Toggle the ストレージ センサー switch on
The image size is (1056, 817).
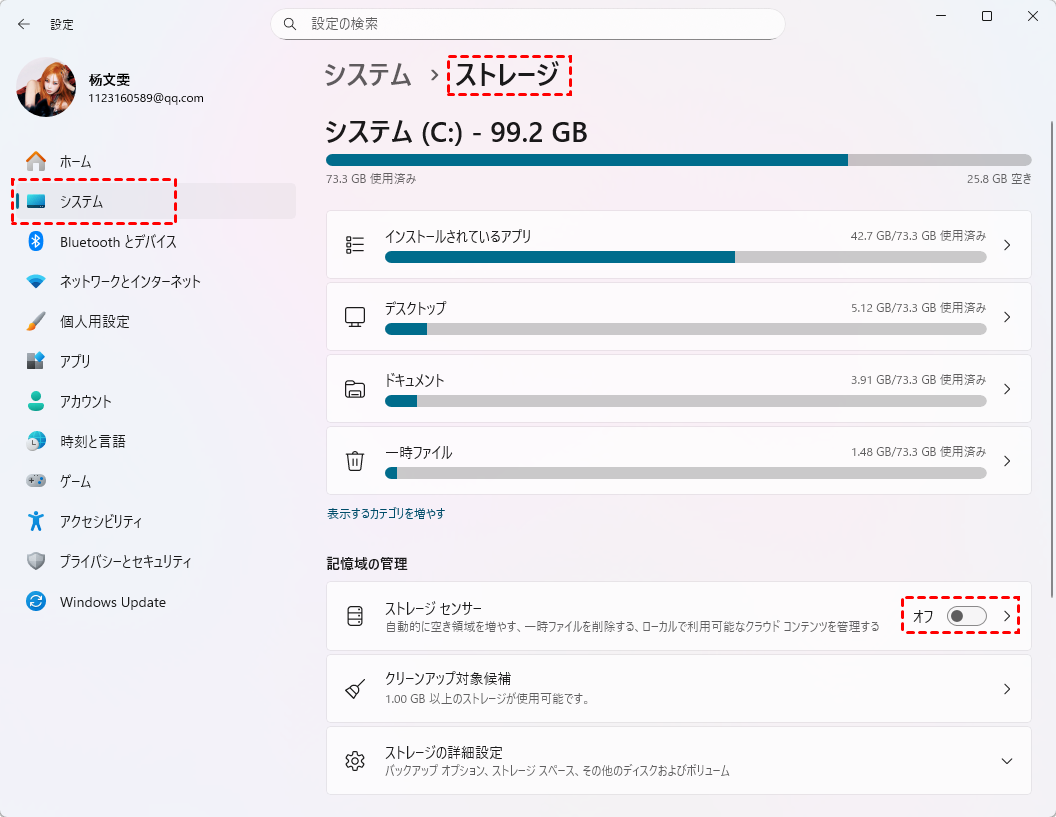pos(966,616)
